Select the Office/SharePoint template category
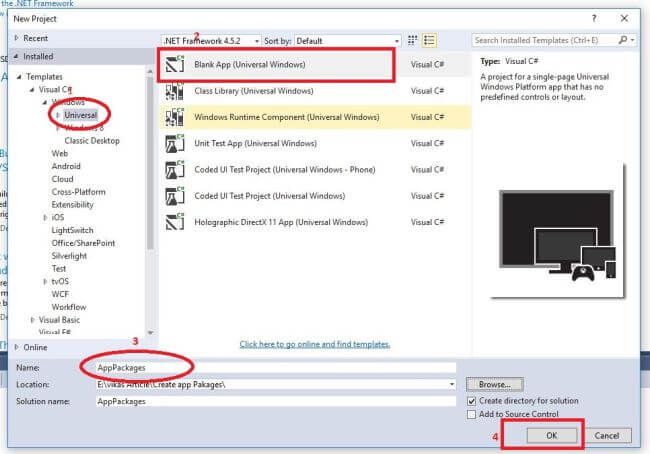The image size is (650, 454). 83,243
